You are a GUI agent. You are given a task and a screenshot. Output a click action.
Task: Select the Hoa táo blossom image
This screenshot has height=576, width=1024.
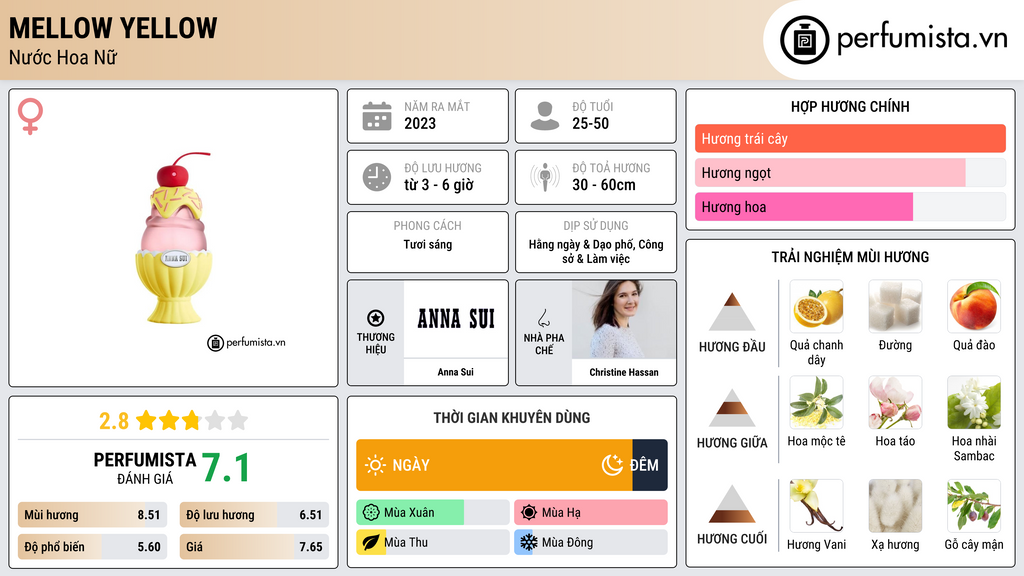point(895,402)
